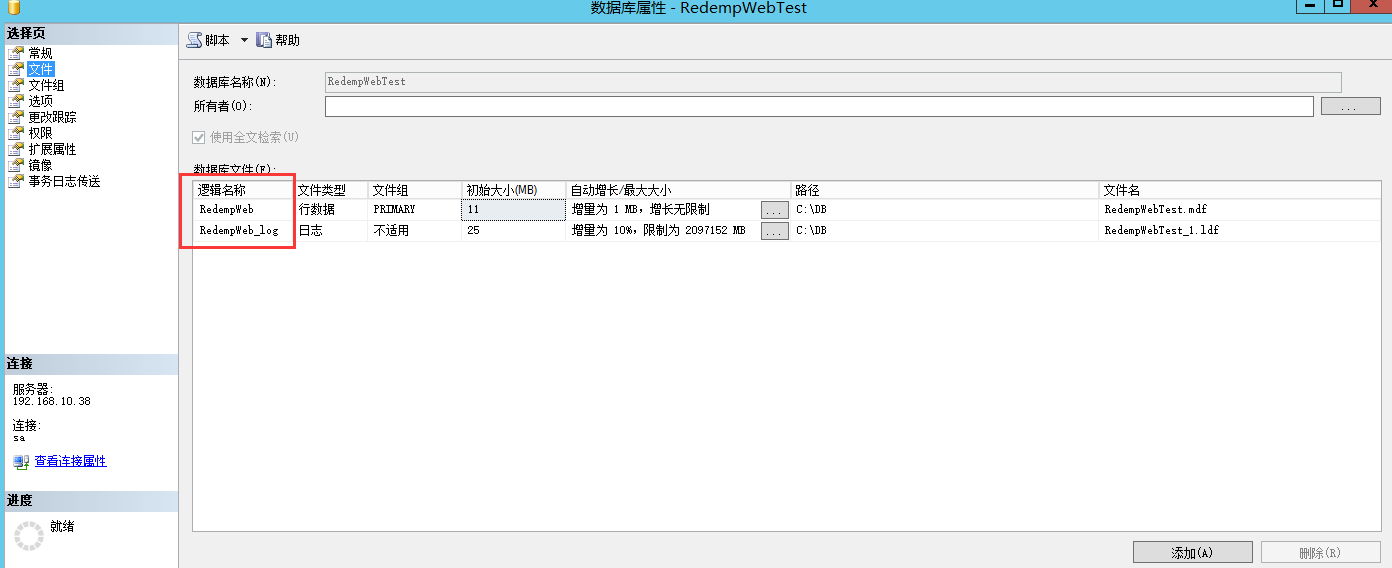1392x568 pixels.
Task: Open autogrowth settings for RedempWeb data file
Action: pos(774,210)
